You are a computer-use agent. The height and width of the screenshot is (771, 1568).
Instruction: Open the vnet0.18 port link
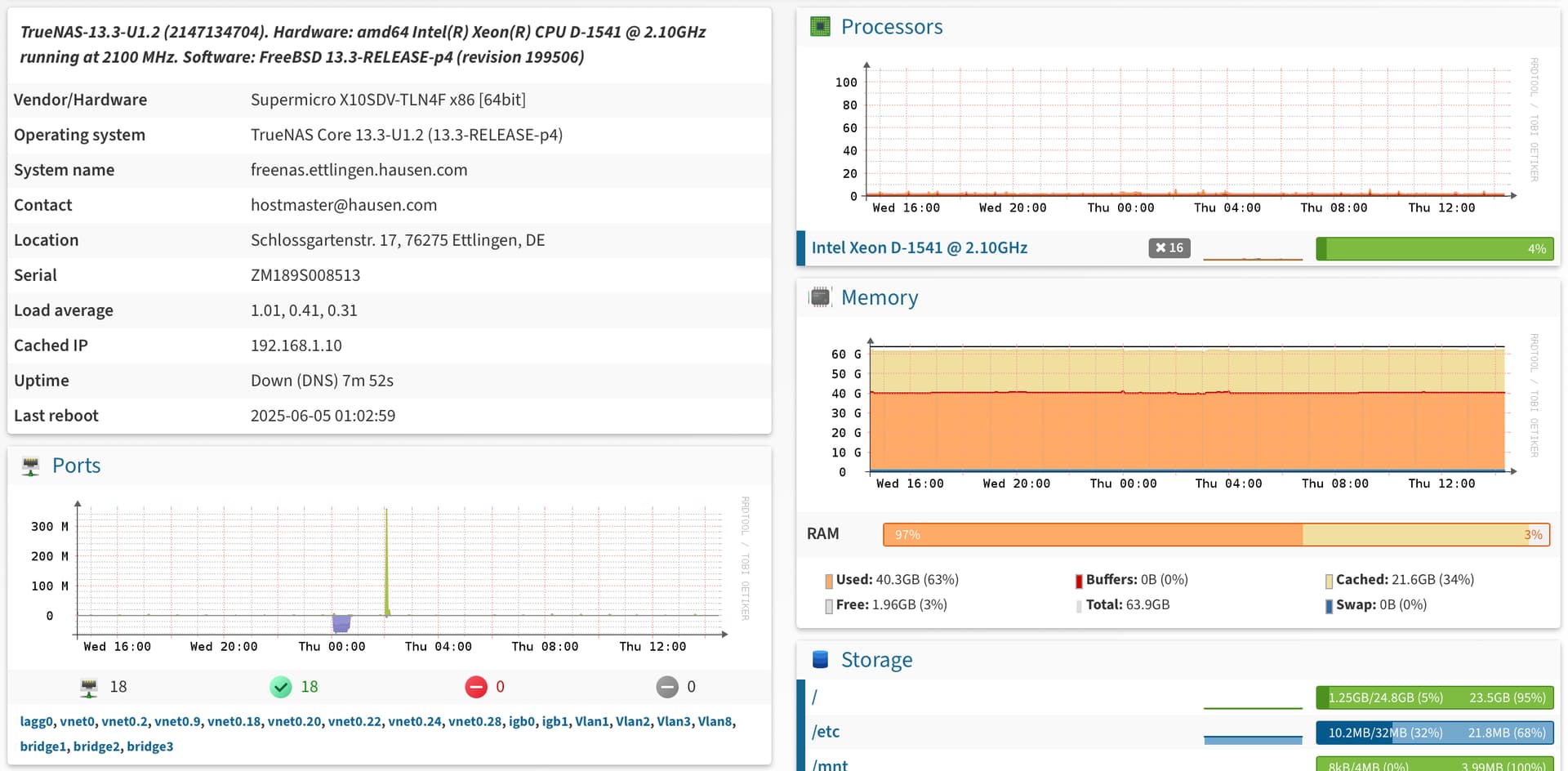coord(234,721)
